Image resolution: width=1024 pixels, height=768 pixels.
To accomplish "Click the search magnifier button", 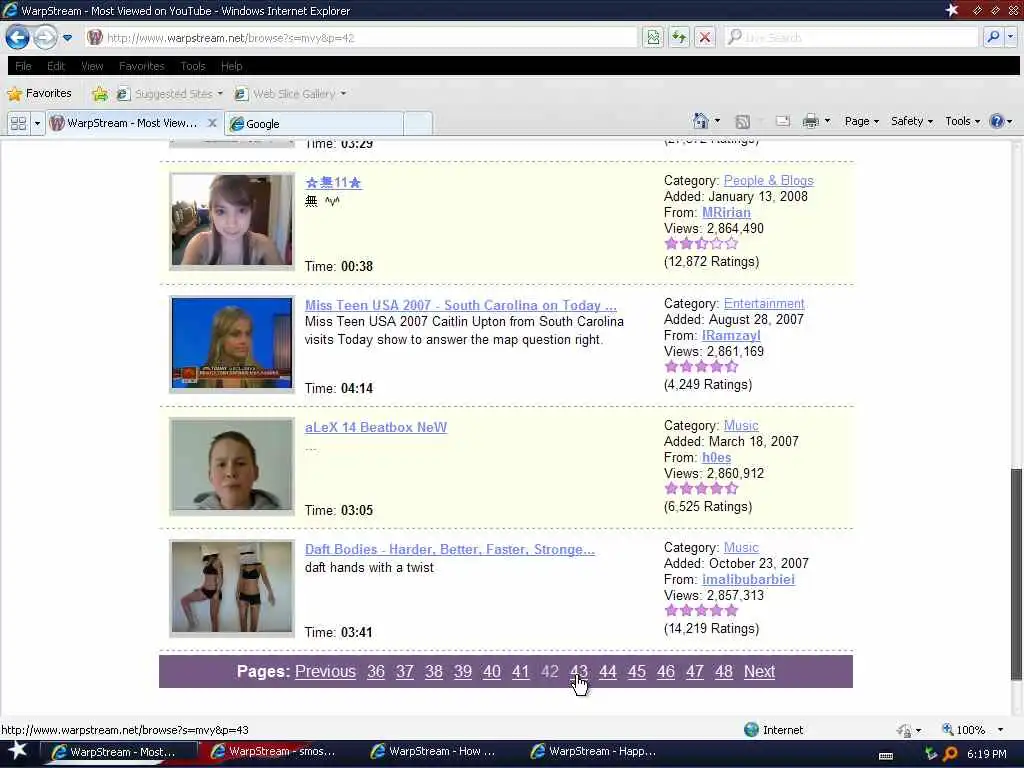I will [993, 37].
